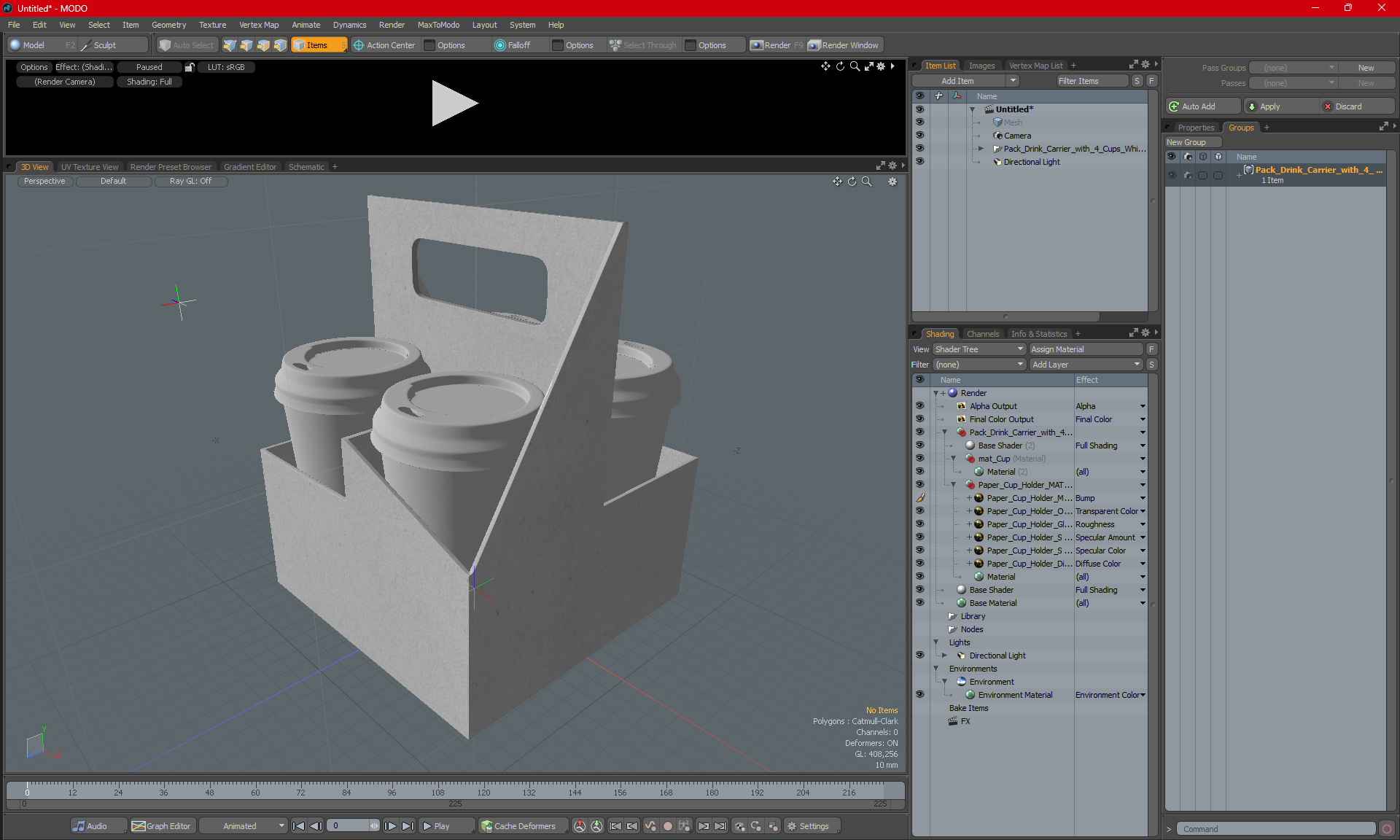
Task: Open the Pass Groups (none) dropdown
Action: tap(1293, 68)
